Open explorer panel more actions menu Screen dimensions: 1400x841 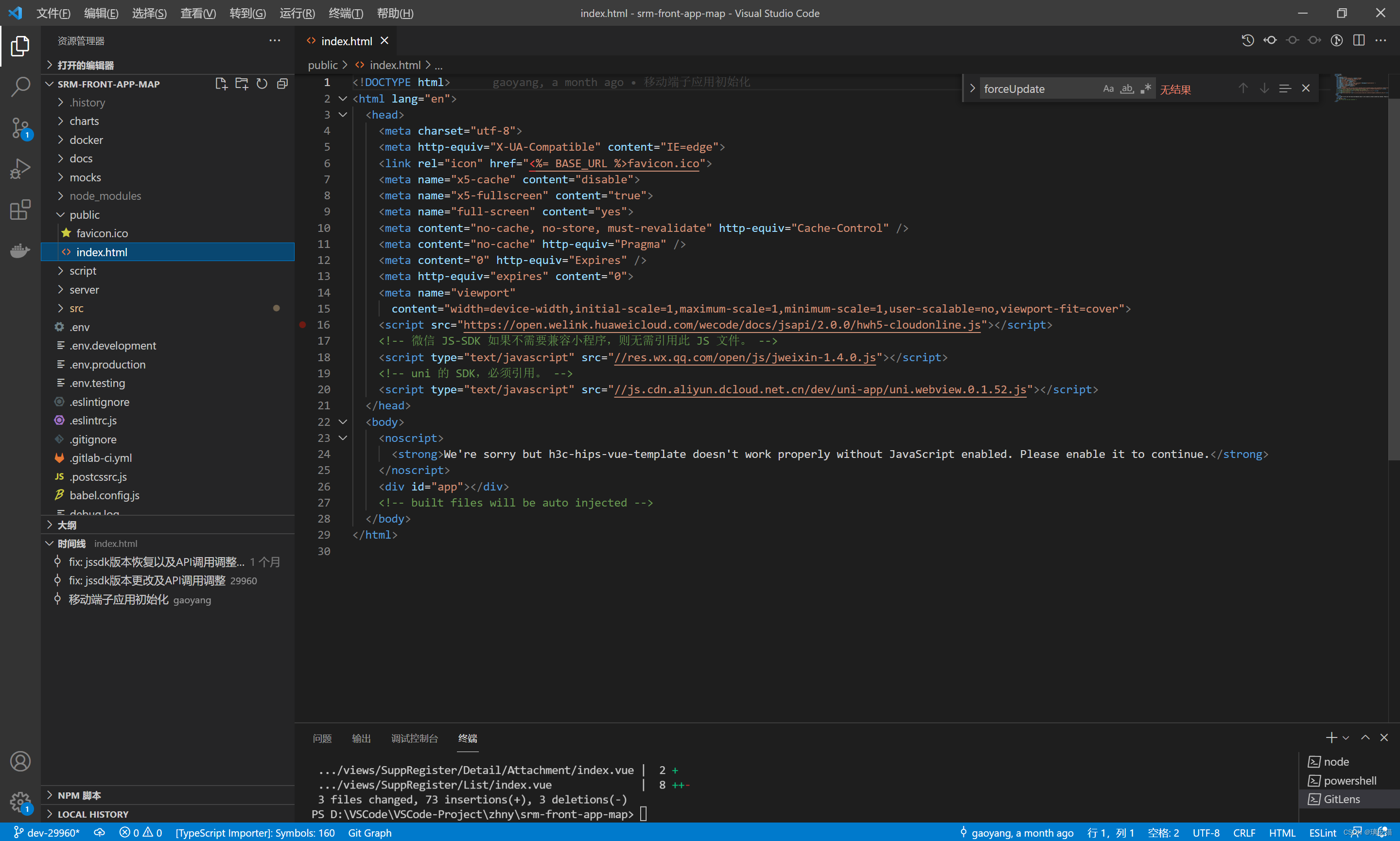click(275, 40)
